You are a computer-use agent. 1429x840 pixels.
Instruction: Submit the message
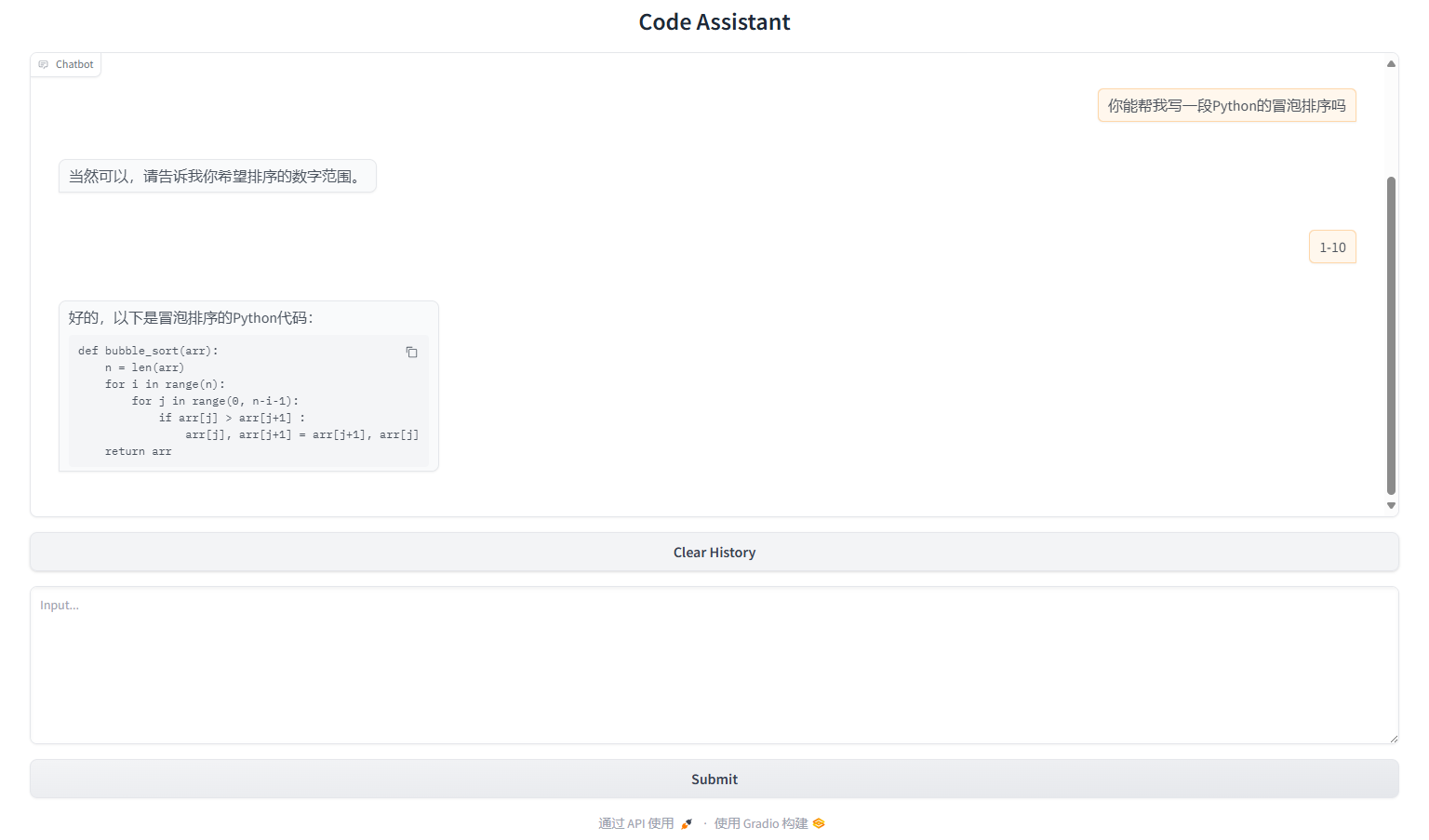(x=714, y=780)
